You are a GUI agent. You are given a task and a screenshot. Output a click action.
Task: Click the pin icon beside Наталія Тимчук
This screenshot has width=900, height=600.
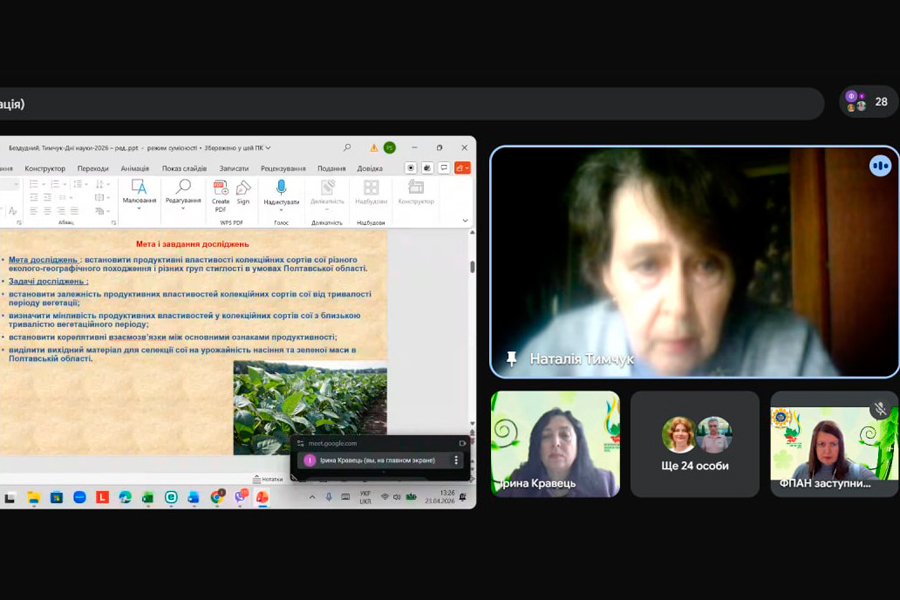click(511, 359)
